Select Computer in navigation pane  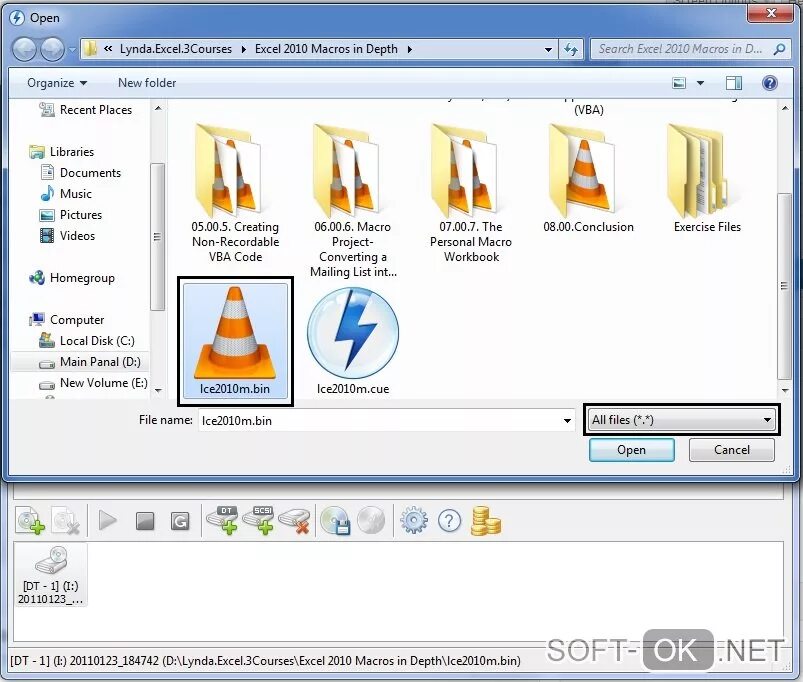[x=67, y=319]
